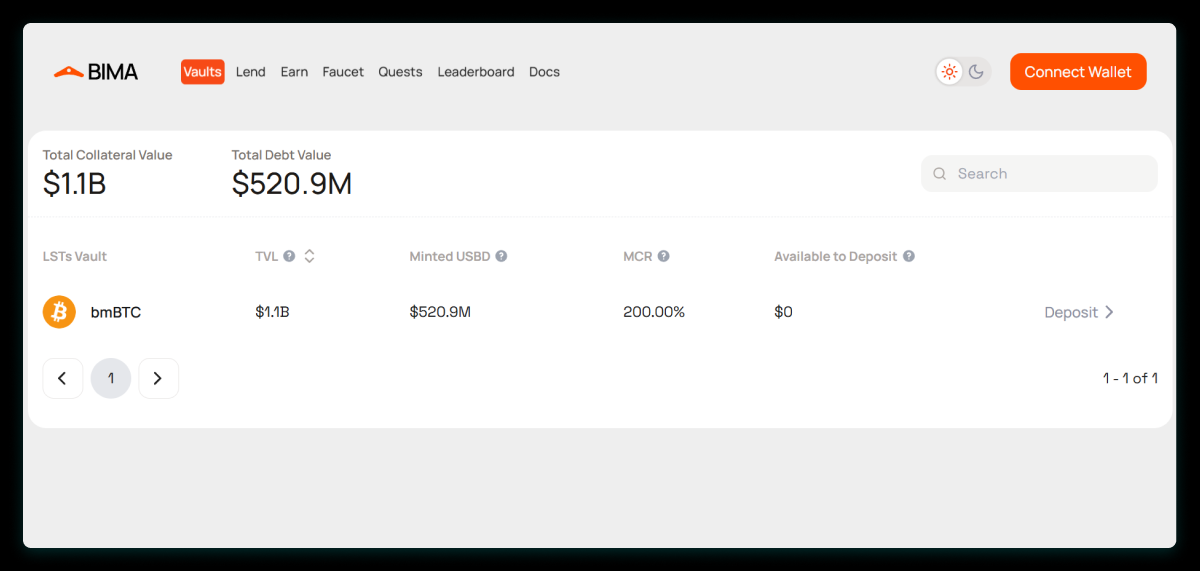Go to next page arrow
The image size is (1200, 571).
click(158, 378)
